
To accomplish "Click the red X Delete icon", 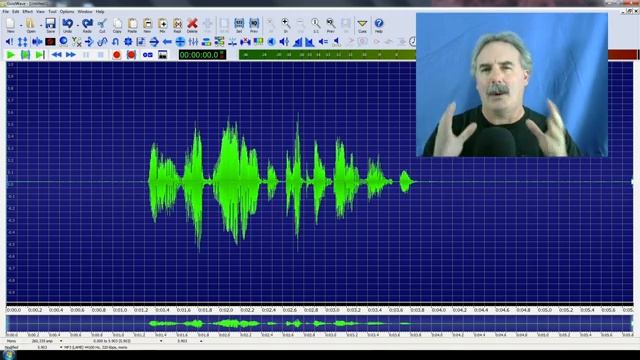I will [x=192, y=24].
